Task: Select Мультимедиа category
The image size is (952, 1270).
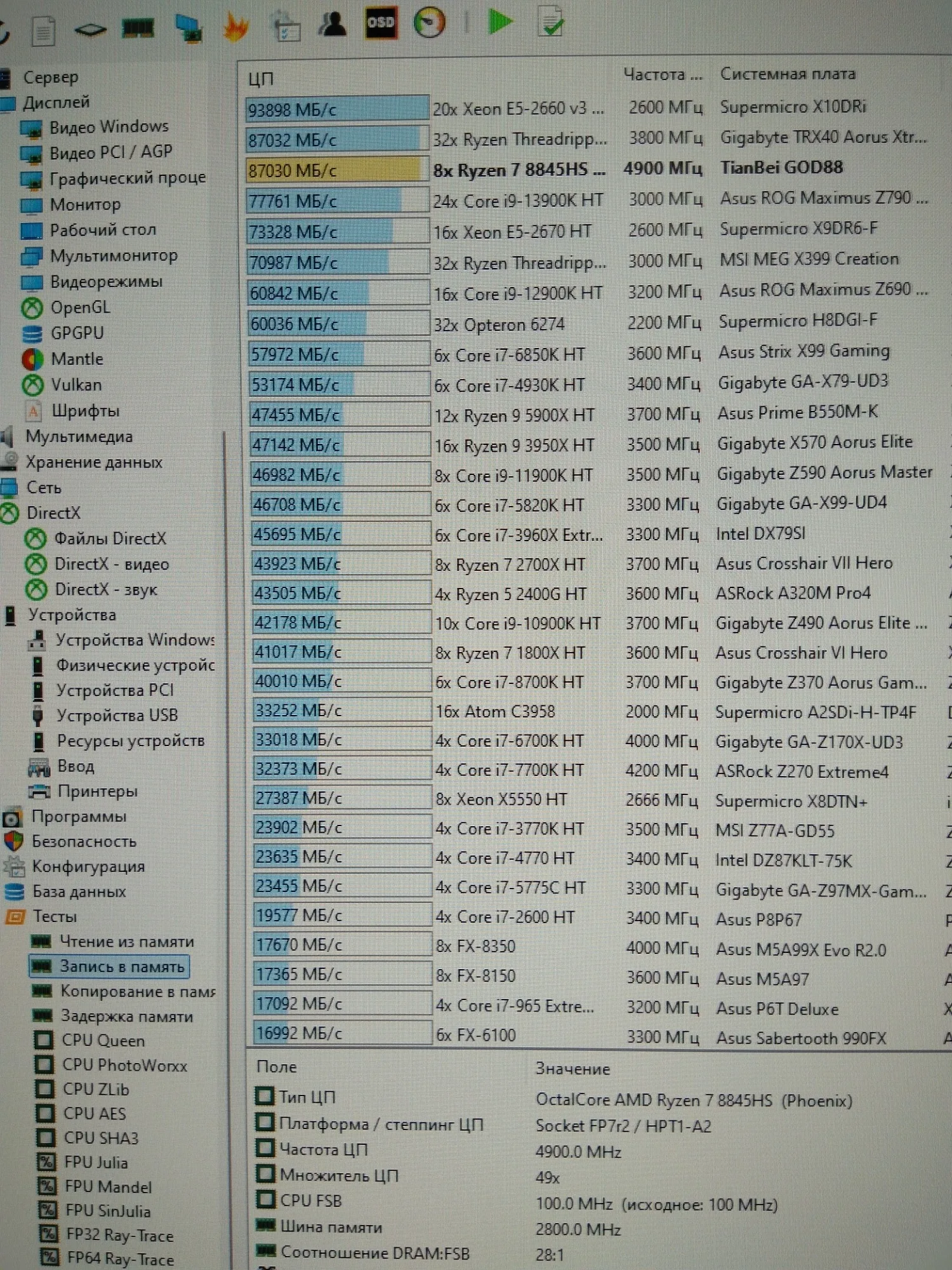Action: pyautogui.click(x=79, y=437)
